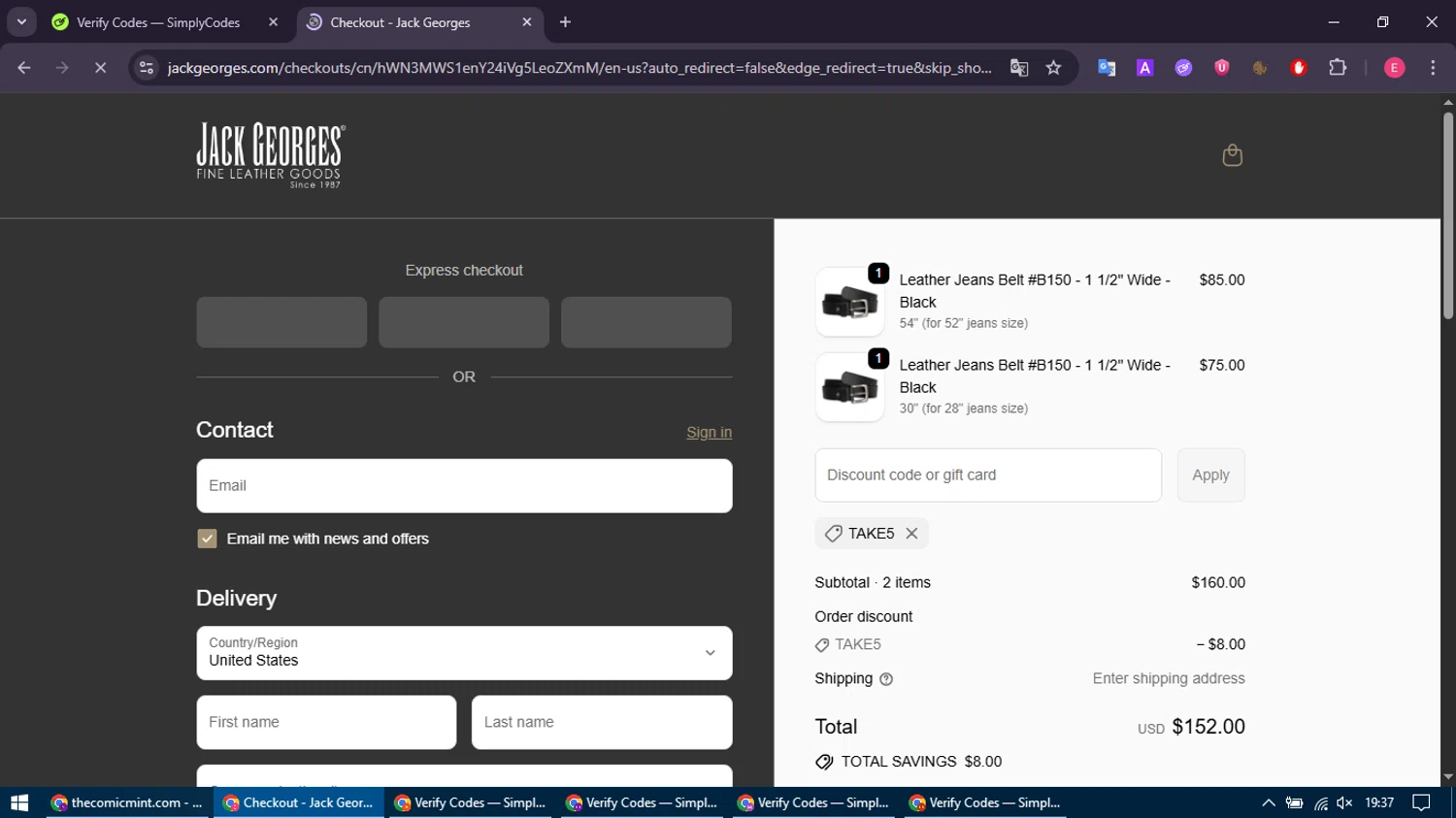Stop page loading in the browser toolbar
The image size is (1456, 818).
click(100, 67)
